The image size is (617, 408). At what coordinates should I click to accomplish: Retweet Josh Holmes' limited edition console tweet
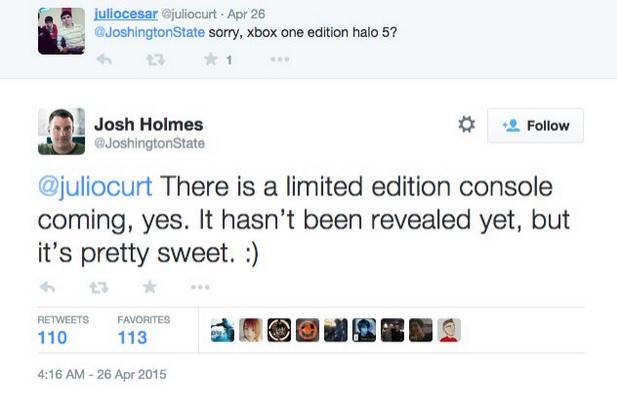tap(97, 287)
